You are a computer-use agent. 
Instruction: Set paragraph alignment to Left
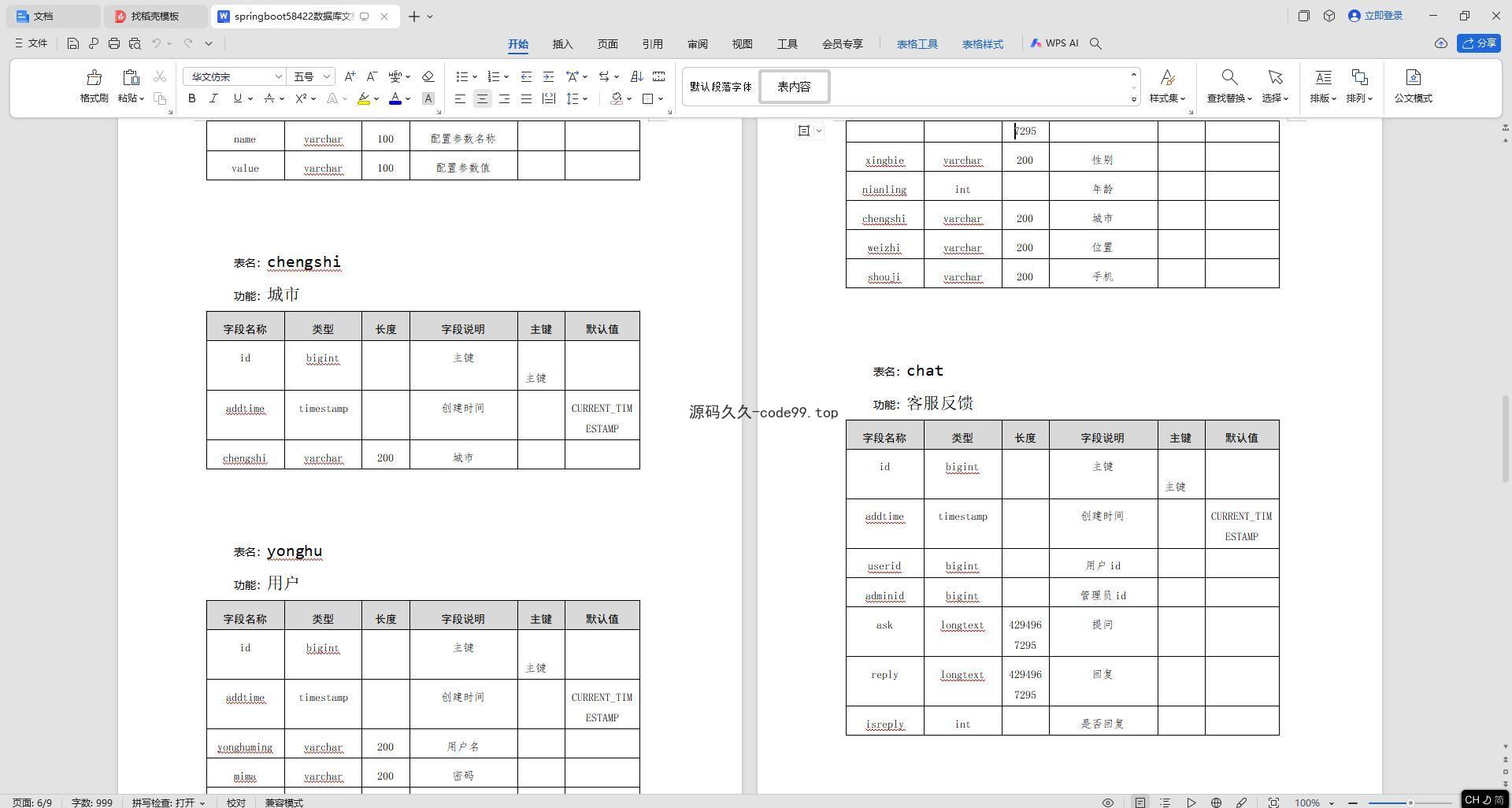tap(460, 98)
